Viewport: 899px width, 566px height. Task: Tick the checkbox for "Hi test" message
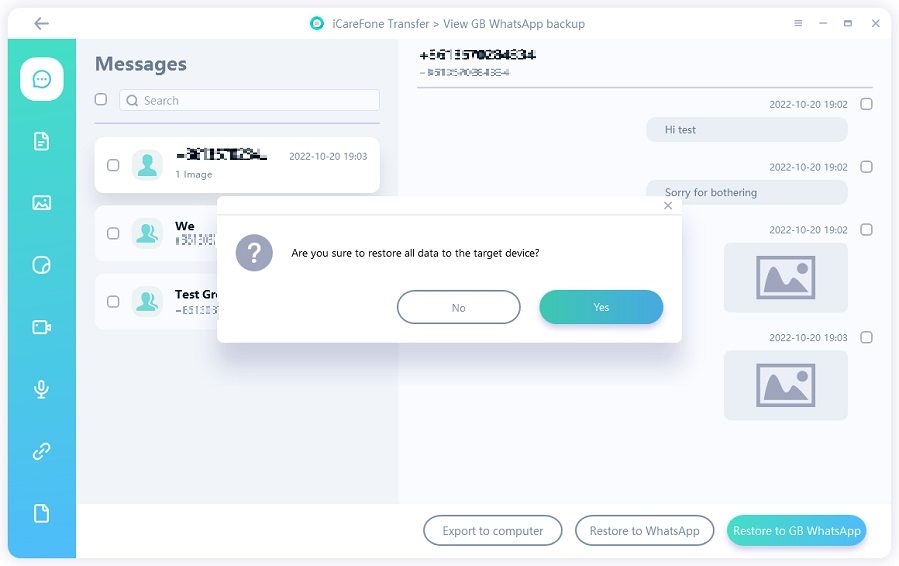click(866, 104)
